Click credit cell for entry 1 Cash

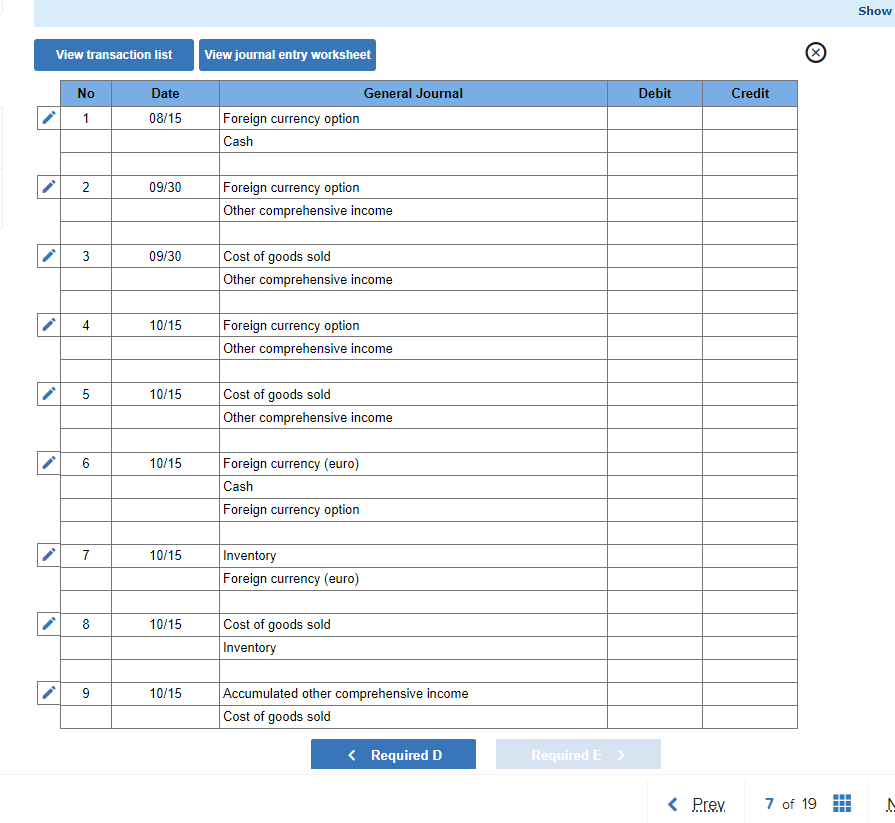750,141
